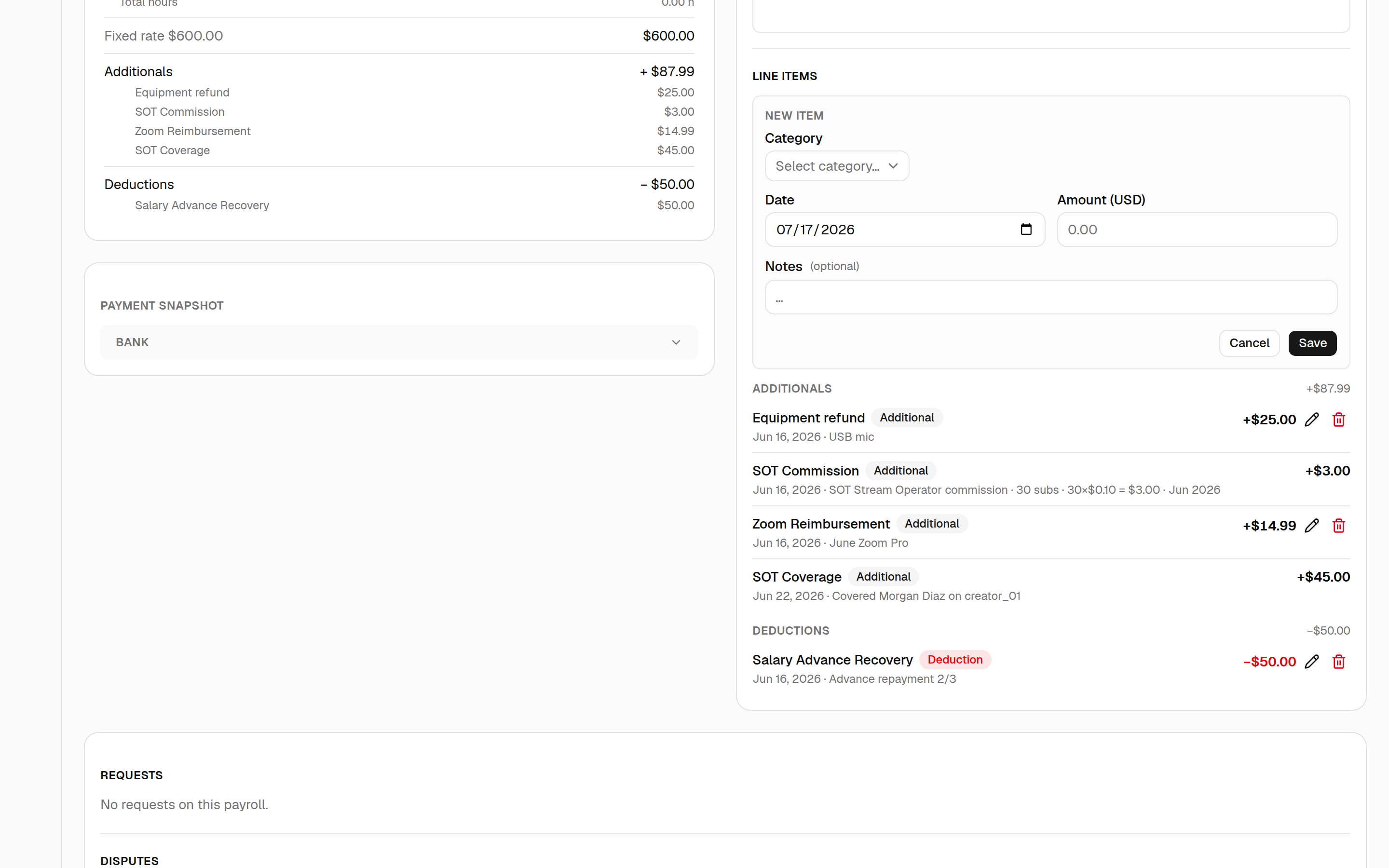
Task: Click 'Jun 16, 2026 · USB mic' note
Action: click(x=813, y=437)
